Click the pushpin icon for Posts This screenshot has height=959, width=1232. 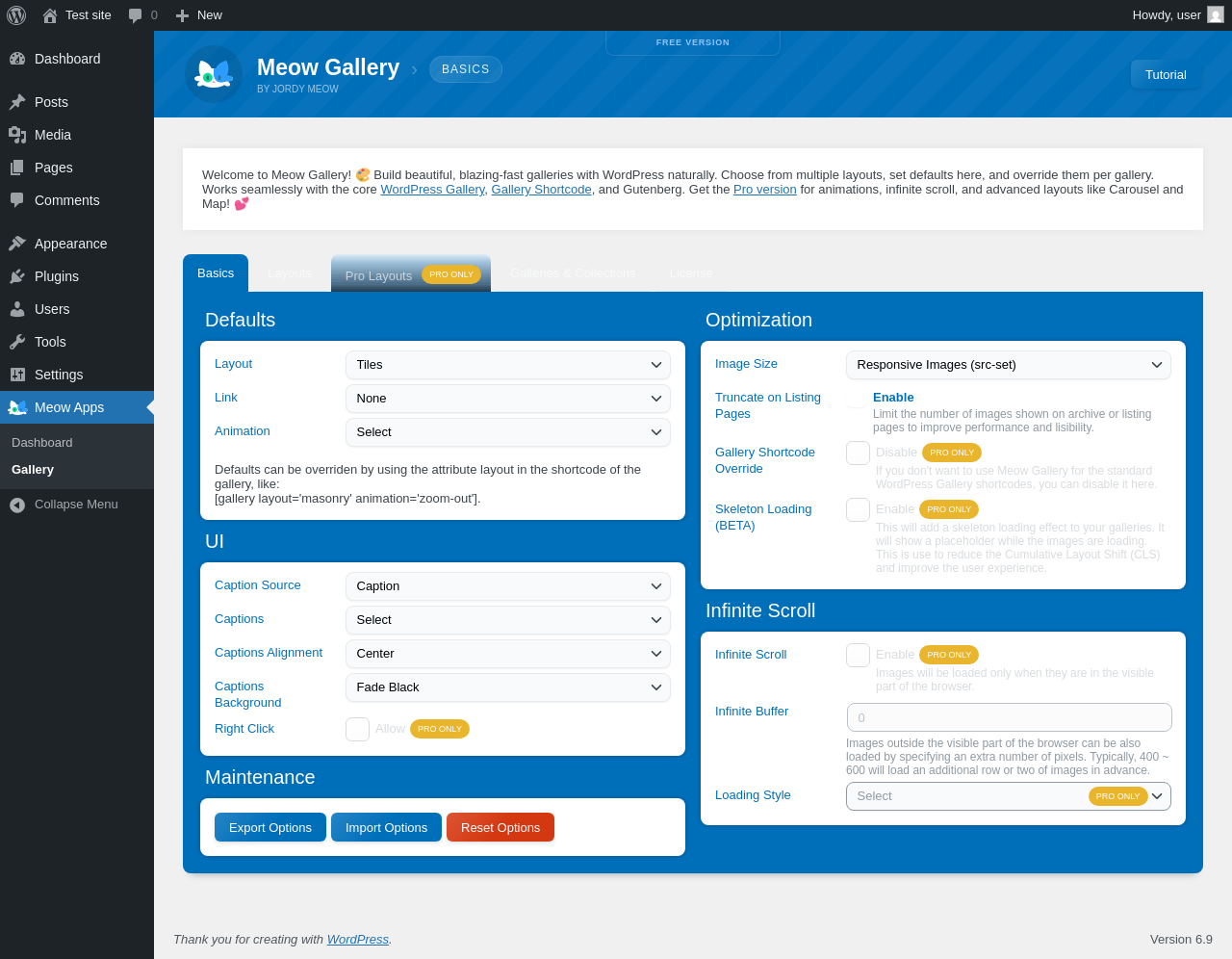coord(17,102)
